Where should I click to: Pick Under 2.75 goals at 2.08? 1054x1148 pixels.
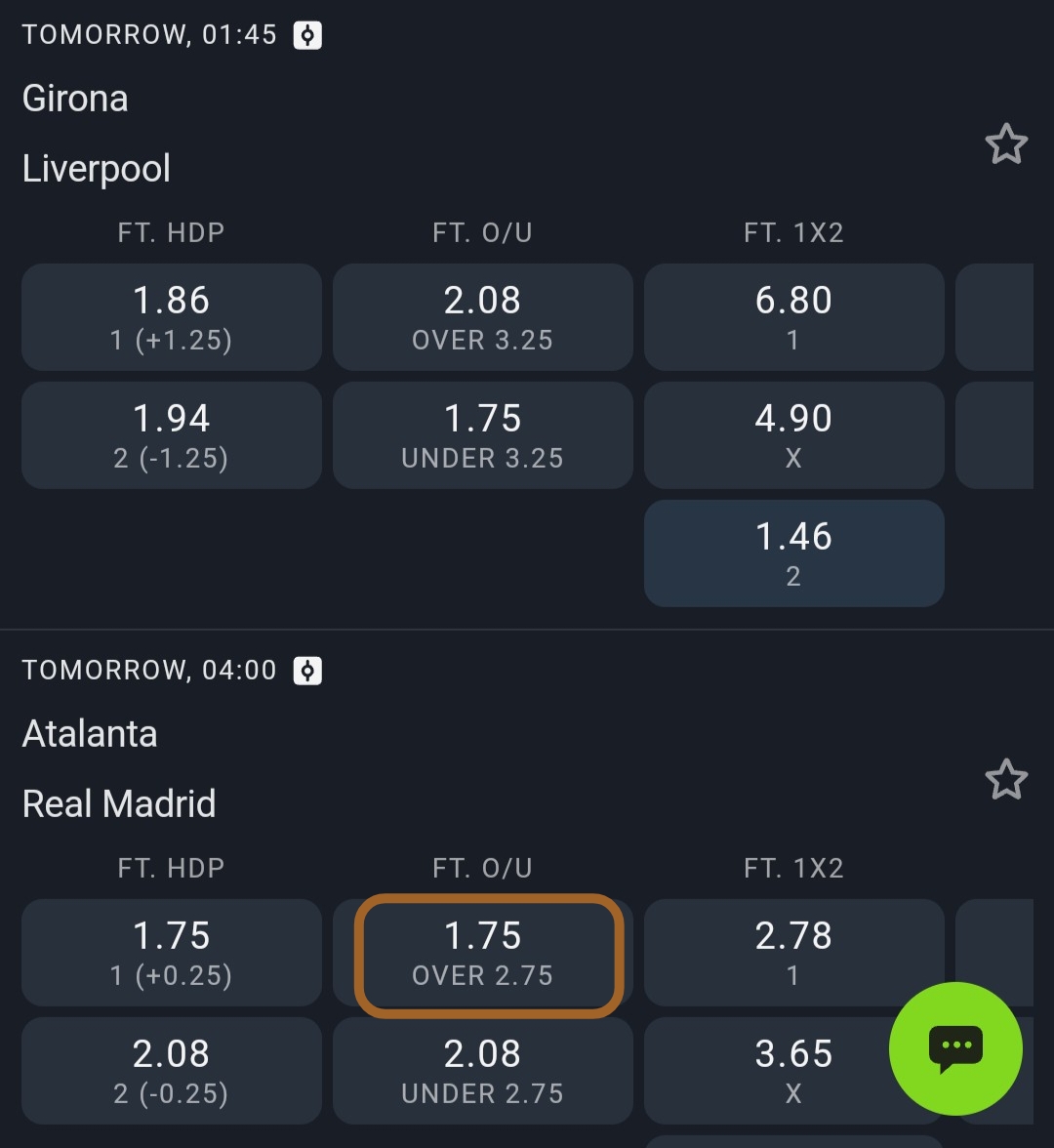483,1070
